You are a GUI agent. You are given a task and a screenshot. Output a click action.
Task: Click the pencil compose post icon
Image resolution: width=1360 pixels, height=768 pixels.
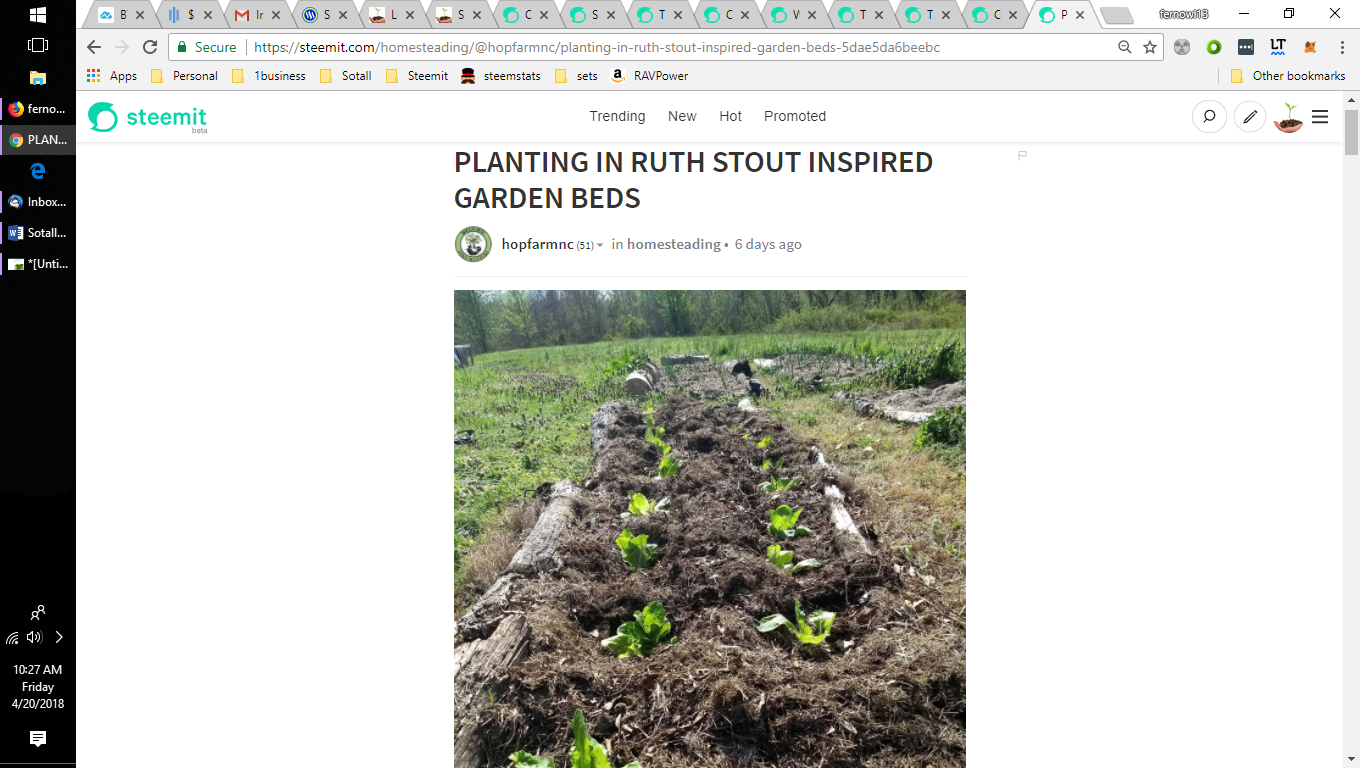coord(1250,117)
